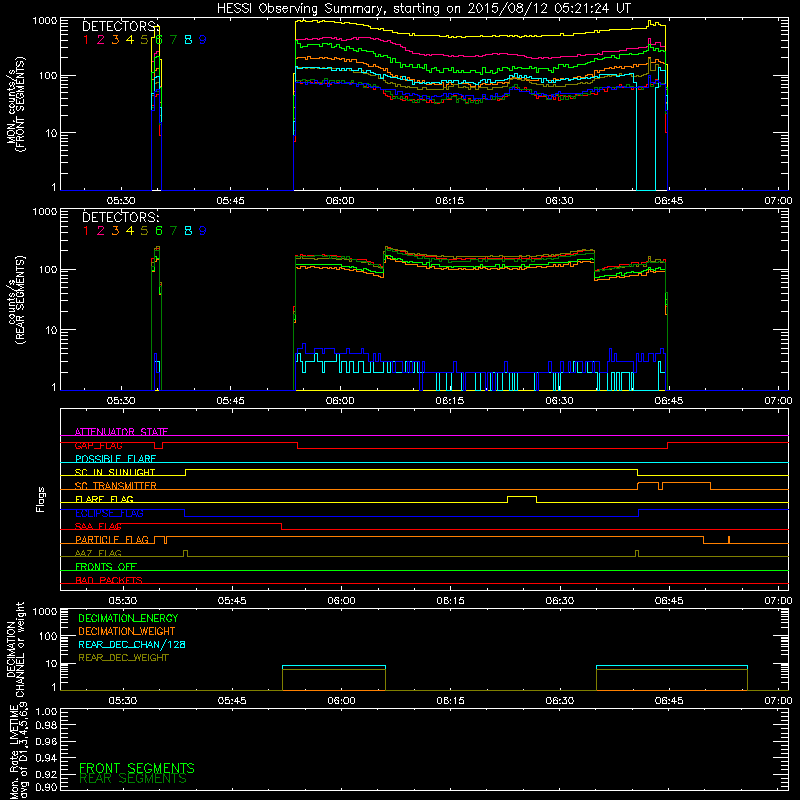Screen dimensions: 800x800
Task: Click the FRONTS_OFF flag label
Action: pyautogui.click(x=106, y=567)
